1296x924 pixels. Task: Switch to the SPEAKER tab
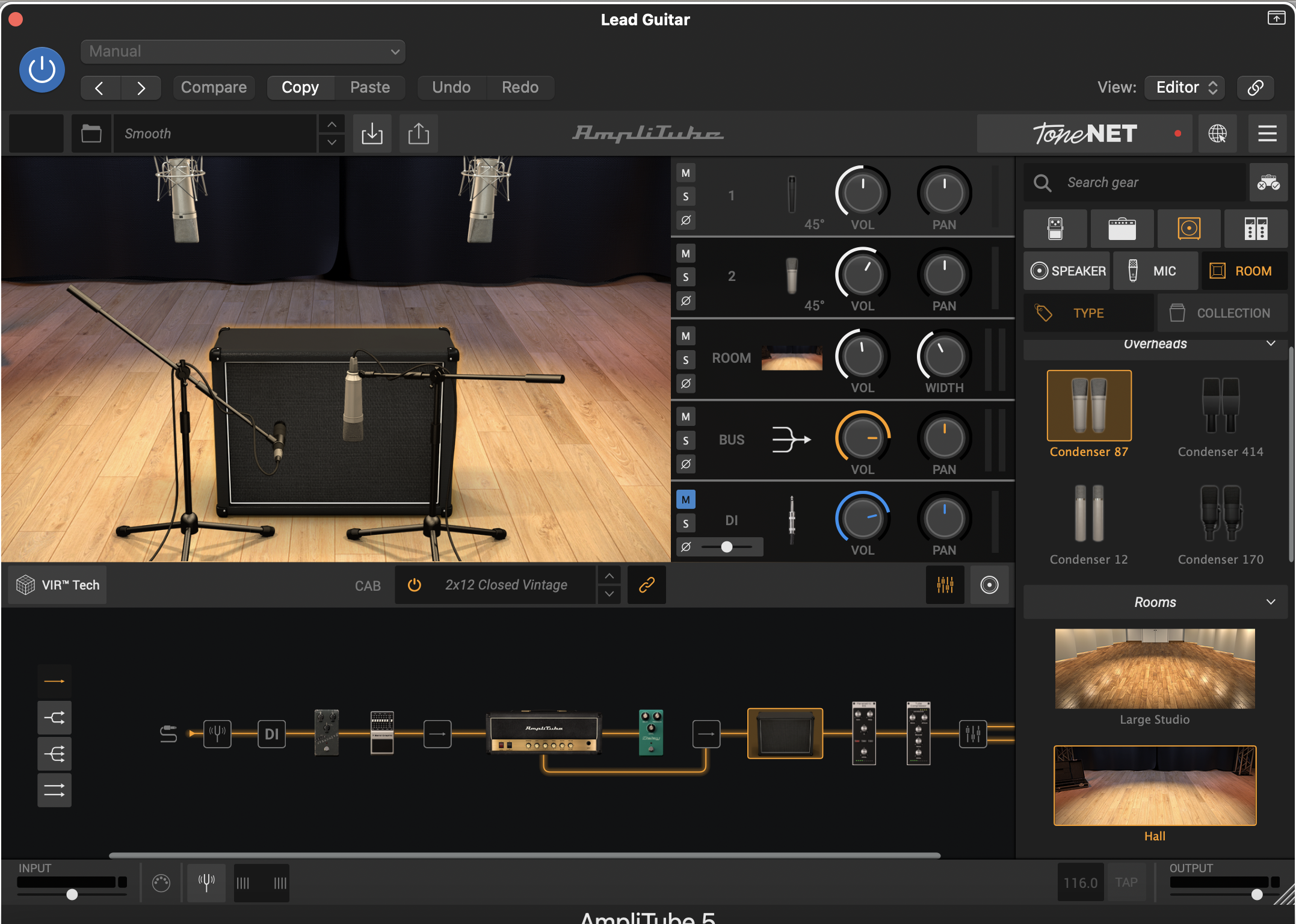[x=1067, y=271]
